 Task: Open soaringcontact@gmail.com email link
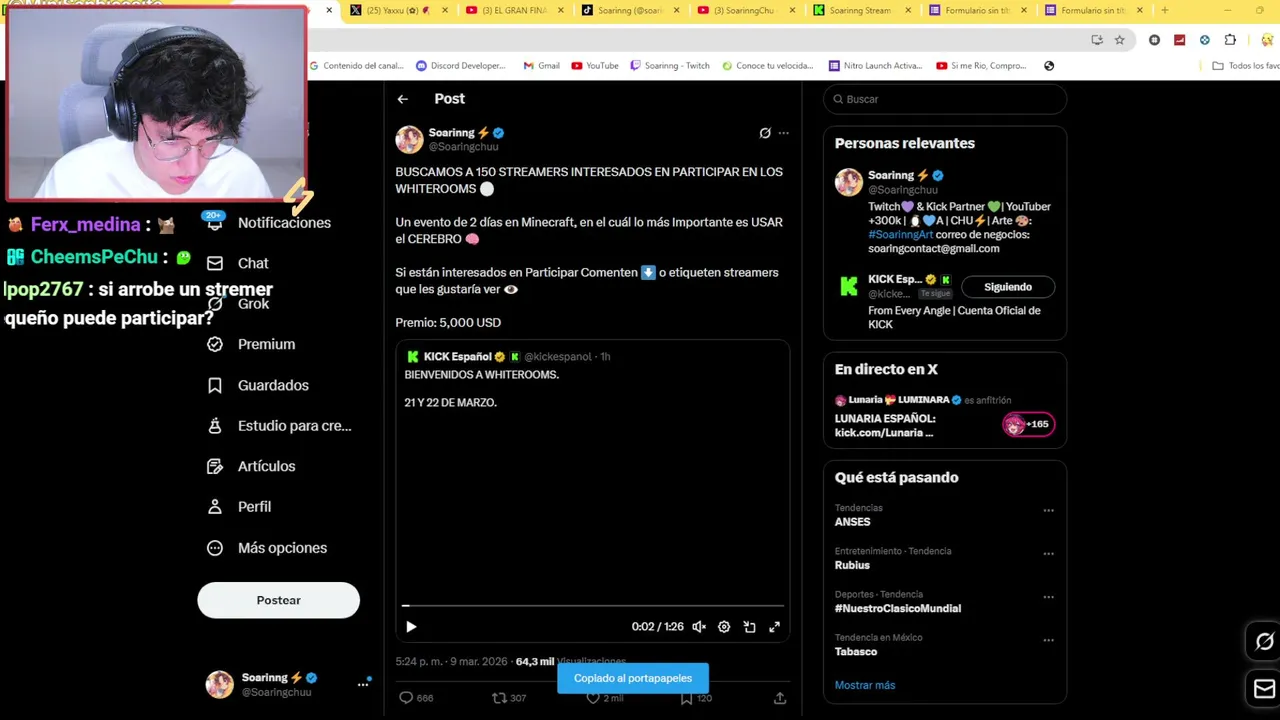pos(933,248)
